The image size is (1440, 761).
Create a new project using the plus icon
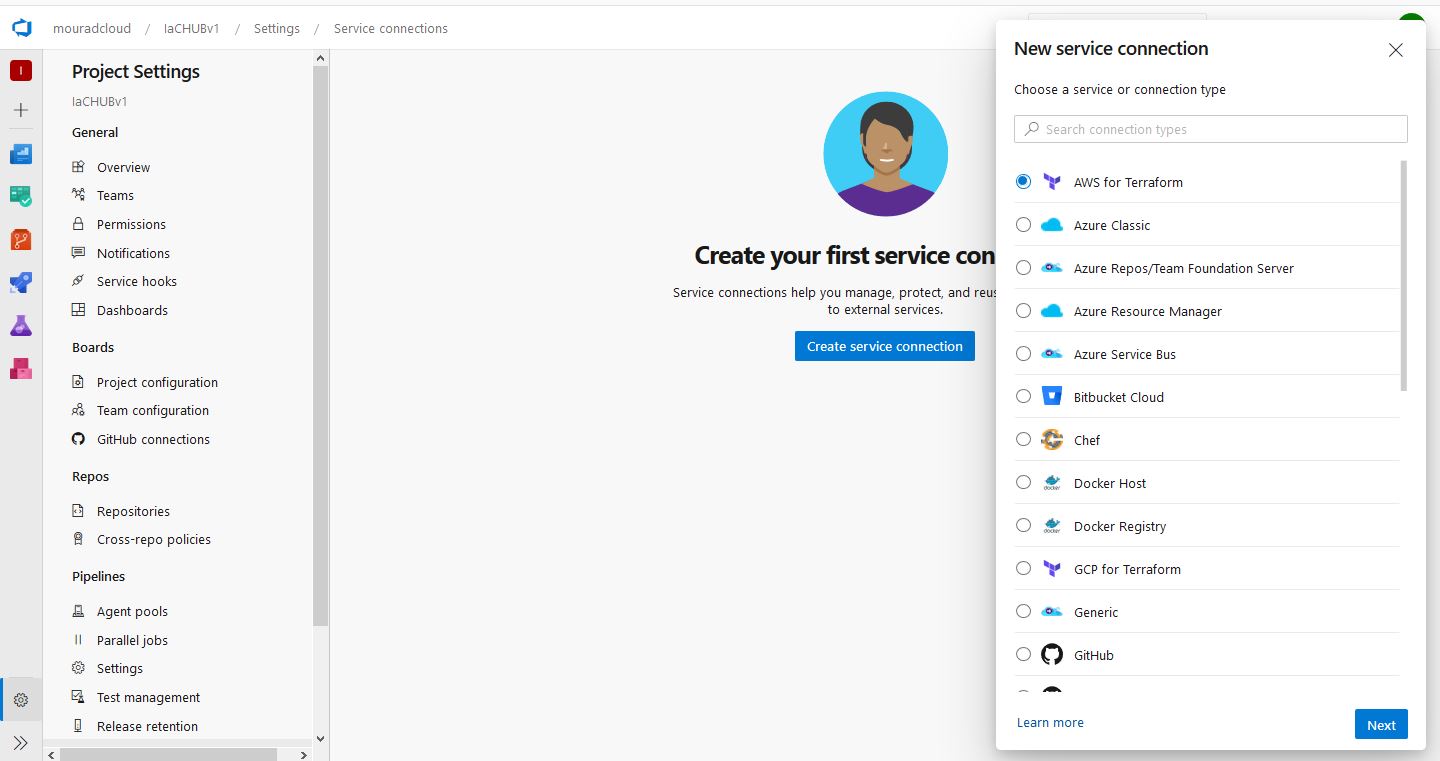click(x=21, y=110)
